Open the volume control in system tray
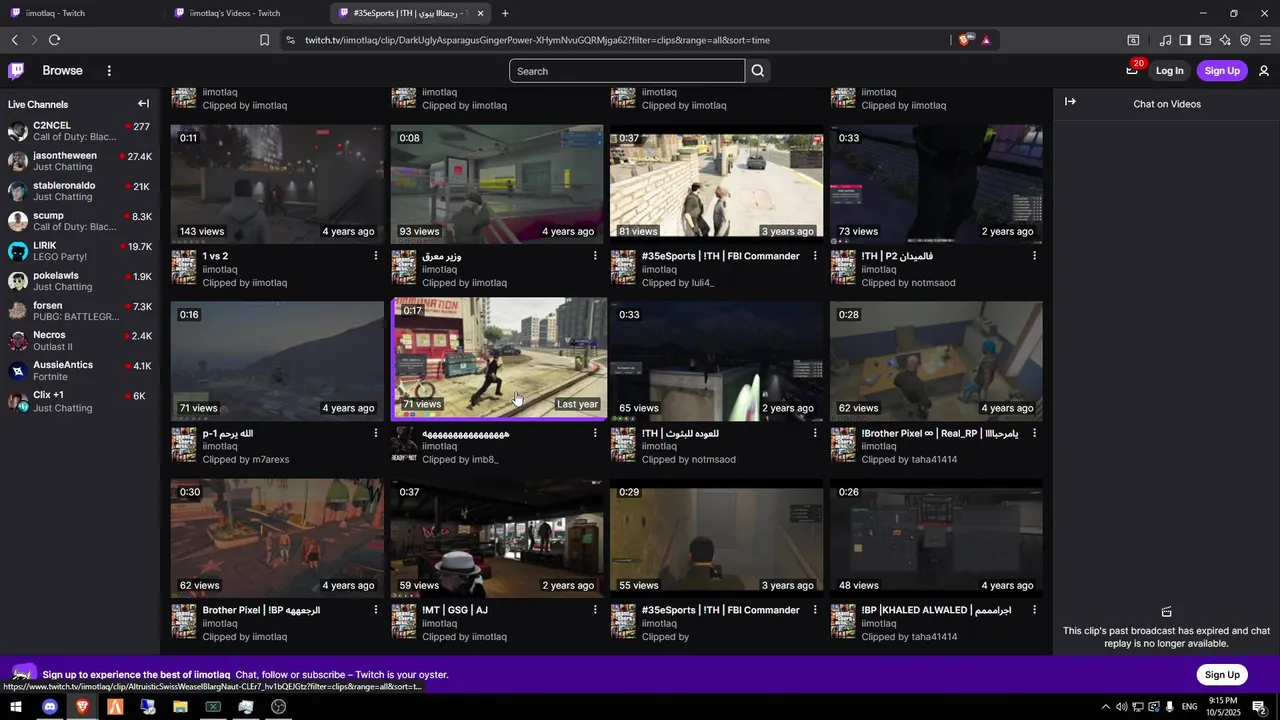The image size is (1280, 720). 1121,707
